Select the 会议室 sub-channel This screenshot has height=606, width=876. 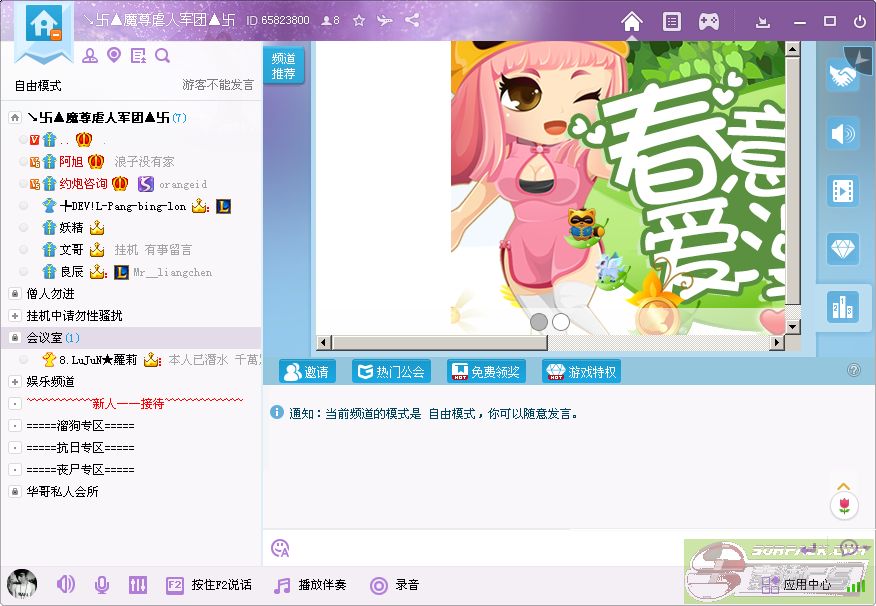(x=44, y=338)
